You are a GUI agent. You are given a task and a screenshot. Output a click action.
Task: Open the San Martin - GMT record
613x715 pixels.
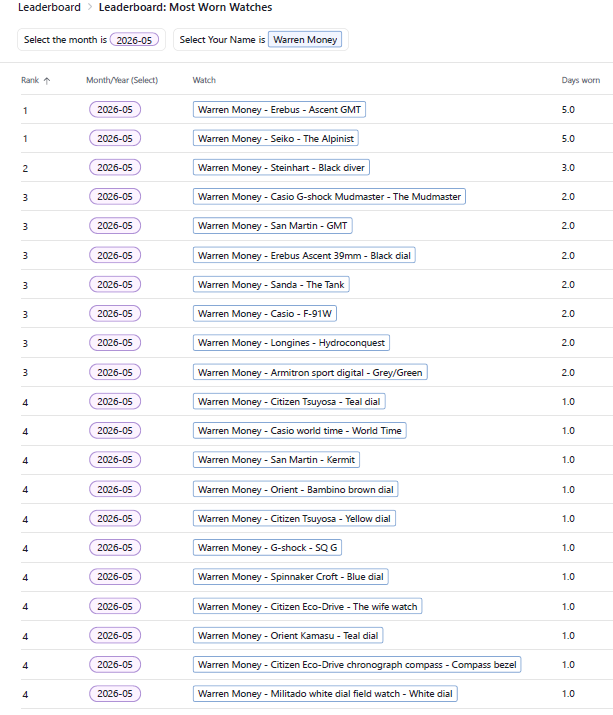(272, 226)
